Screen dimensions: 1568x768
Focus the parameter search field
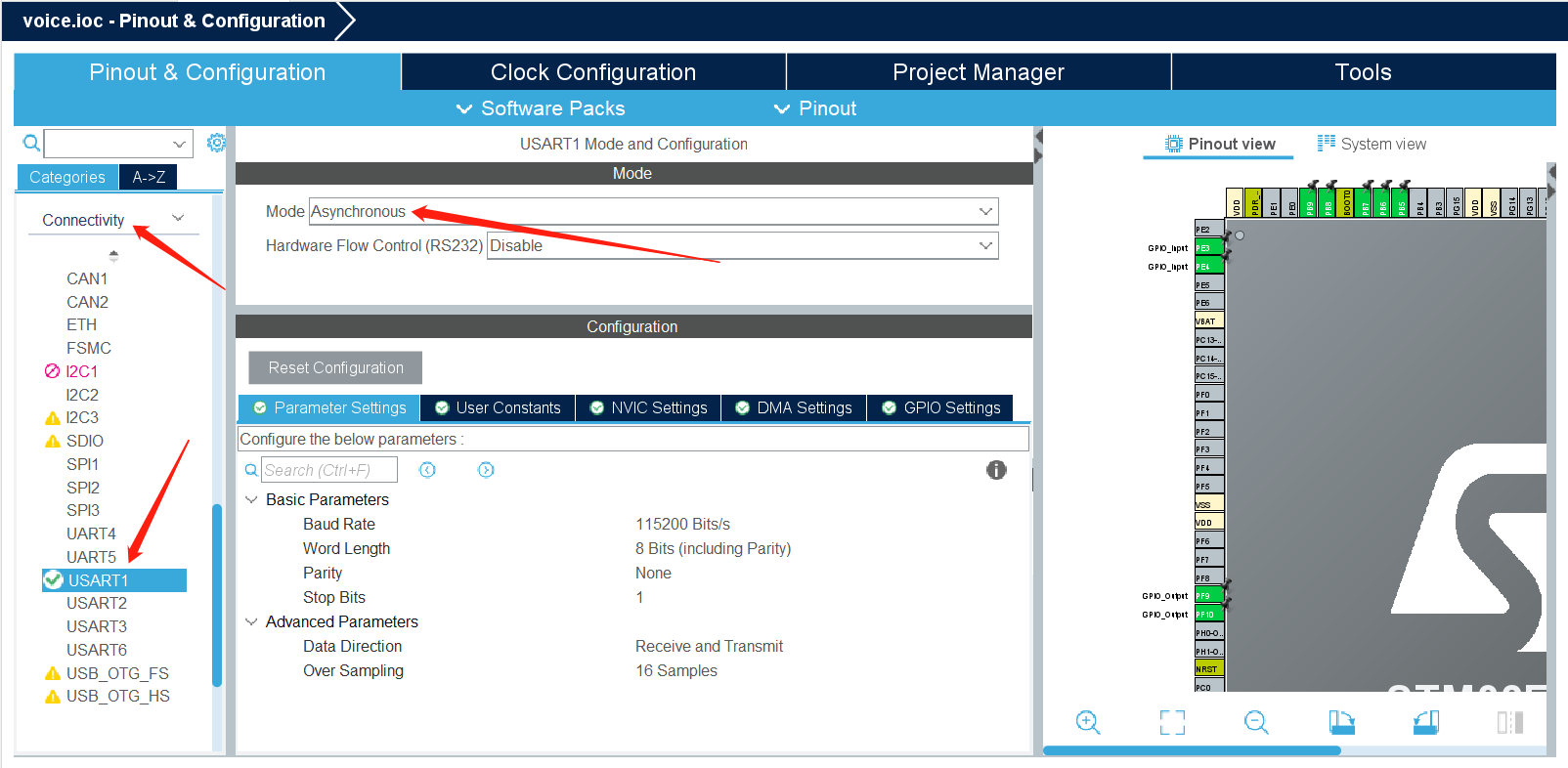(329, 470)
